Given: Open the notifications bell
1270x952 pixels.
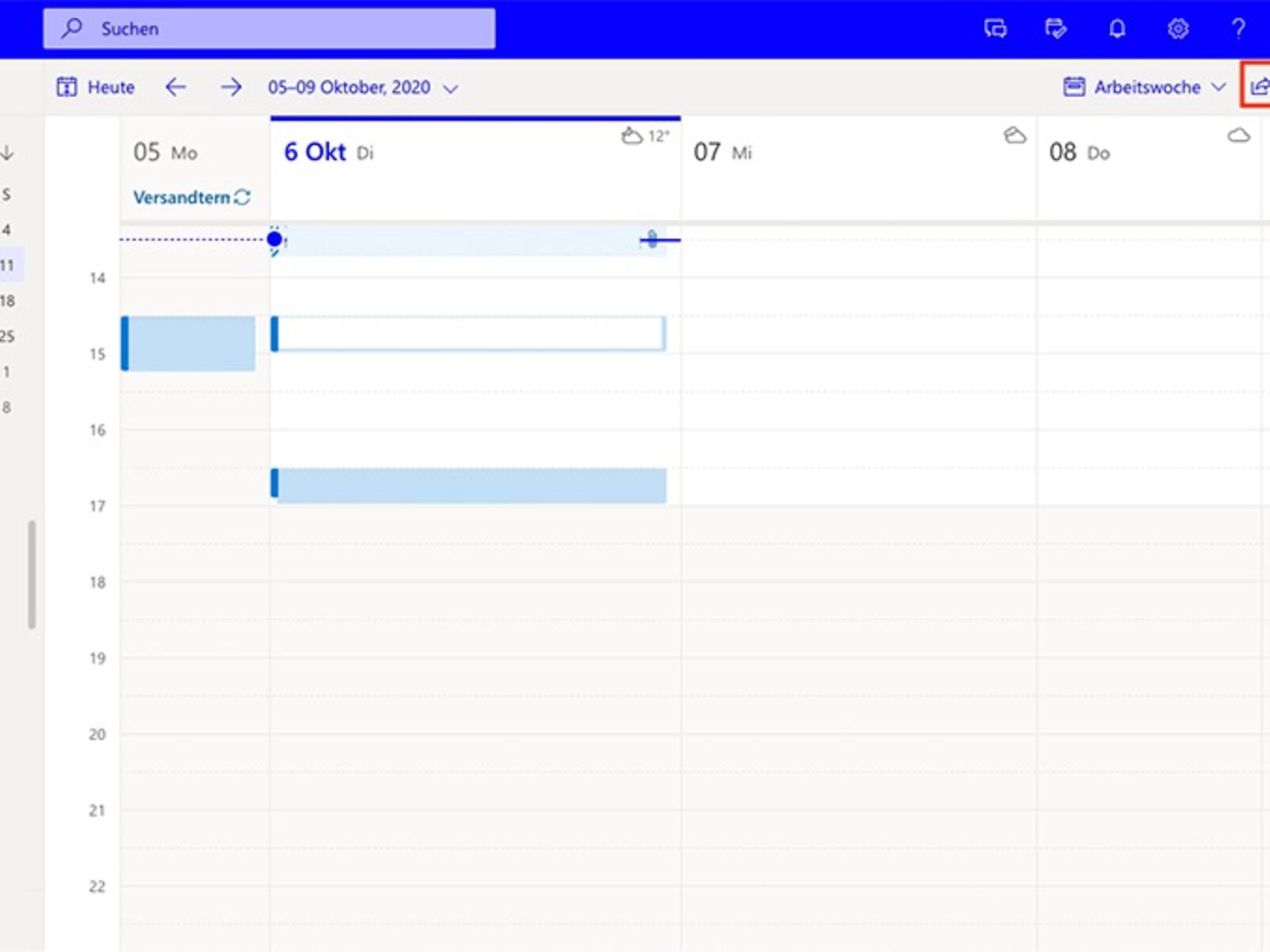Looking at the screenshot, I should point(1117,28).
